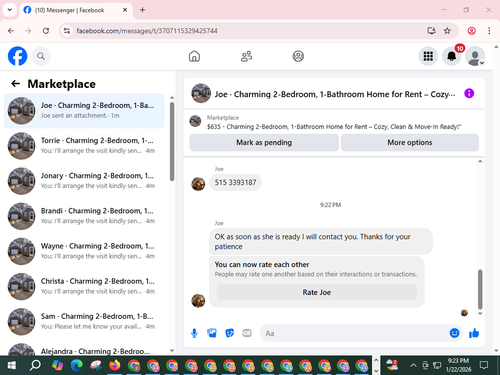Image resolution: width=500 pixels, height=375 pixels.
Task: Open Joe's conversation in the list
Action: [x=84, y=111]
